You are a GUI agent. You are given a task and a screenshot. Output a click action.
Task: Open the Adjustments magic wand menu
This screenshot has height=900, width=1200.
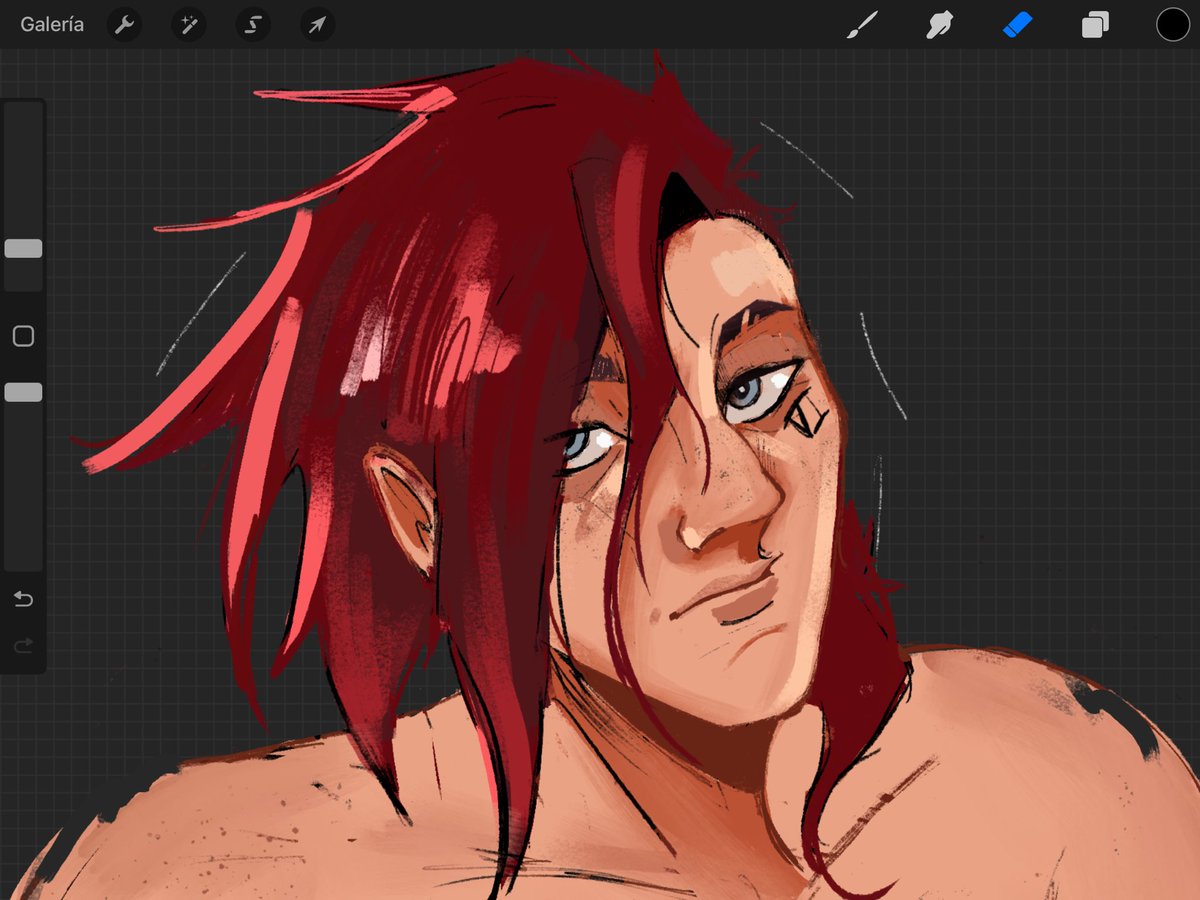(188, 25)
